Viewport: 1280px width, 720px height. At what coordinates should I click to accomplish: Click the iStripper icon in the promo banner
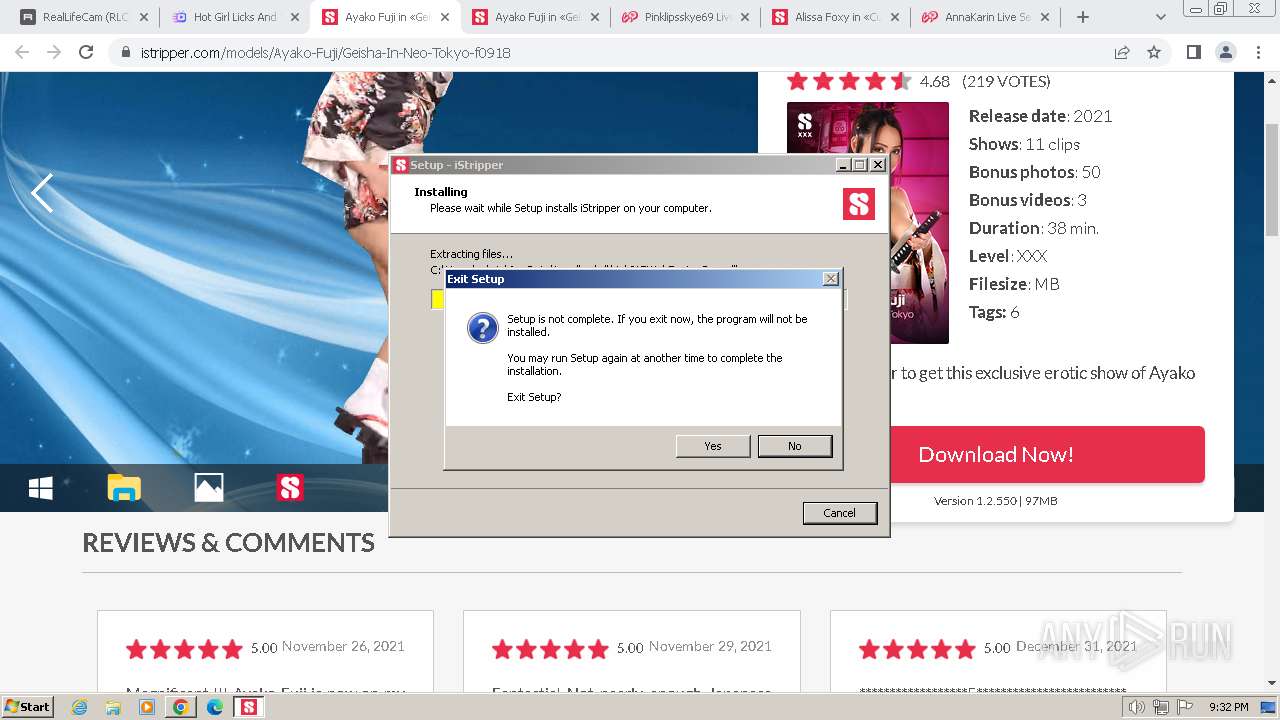[290, 487]
